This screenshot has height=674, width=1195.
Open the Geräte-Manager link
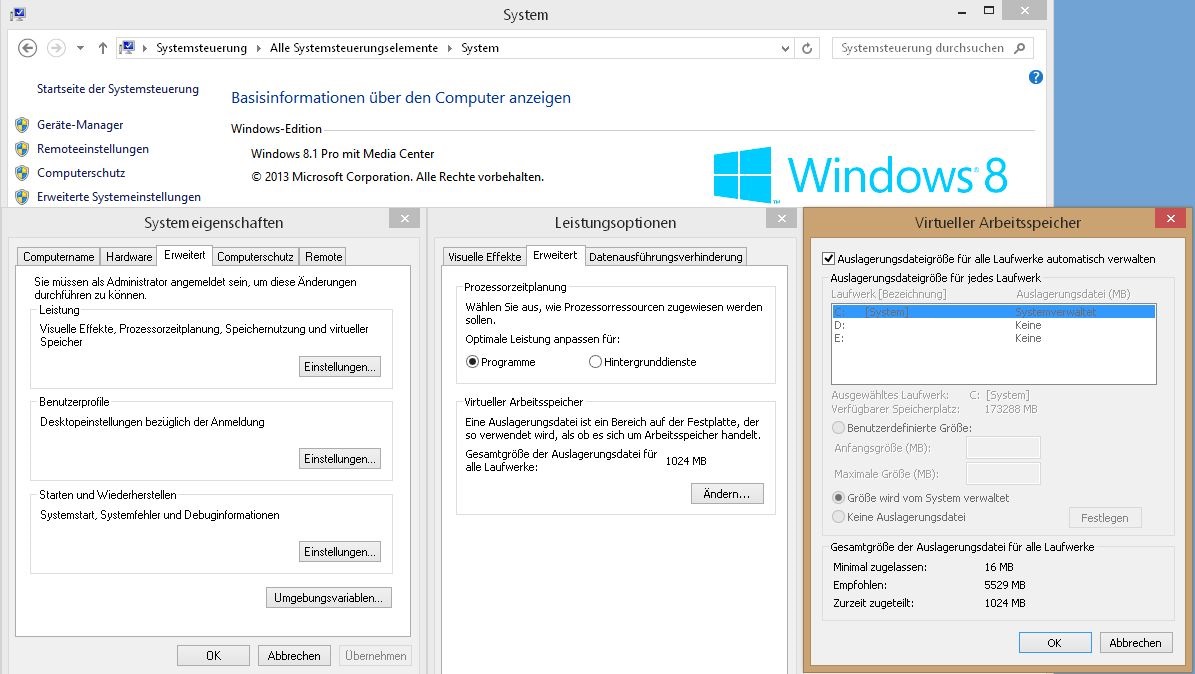pos(80,125)
